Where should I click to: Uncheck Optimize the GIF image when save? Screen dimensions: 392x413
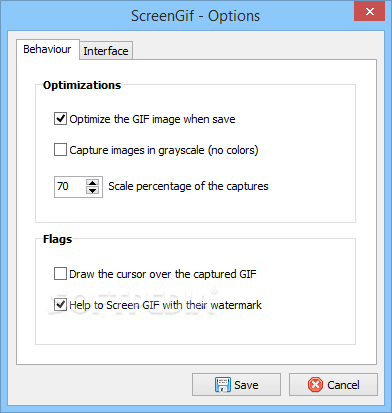[x=60, y=119]
